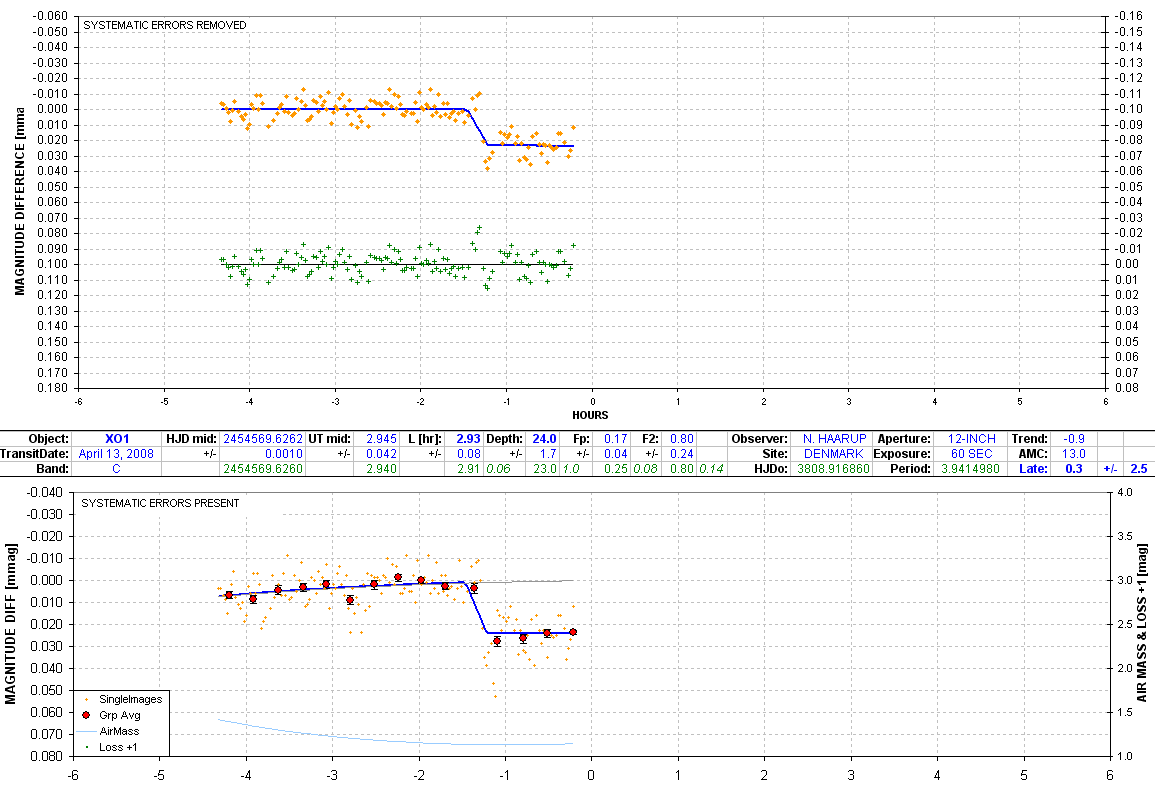Screen dimensions: 1155x788
Task: Select the HJDo value 3808.916860
Action: (x=828, y=468)
